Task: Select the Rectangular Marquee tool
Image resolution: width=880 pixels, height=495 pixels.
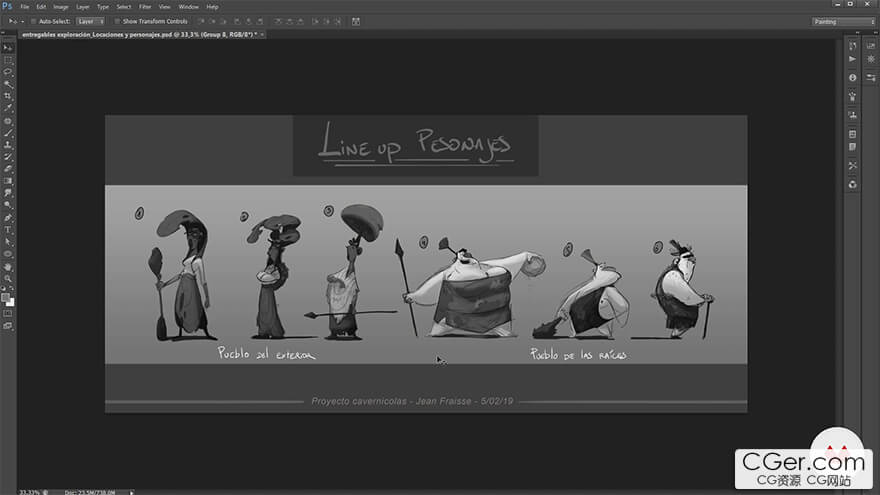Action: pos(8,60)
